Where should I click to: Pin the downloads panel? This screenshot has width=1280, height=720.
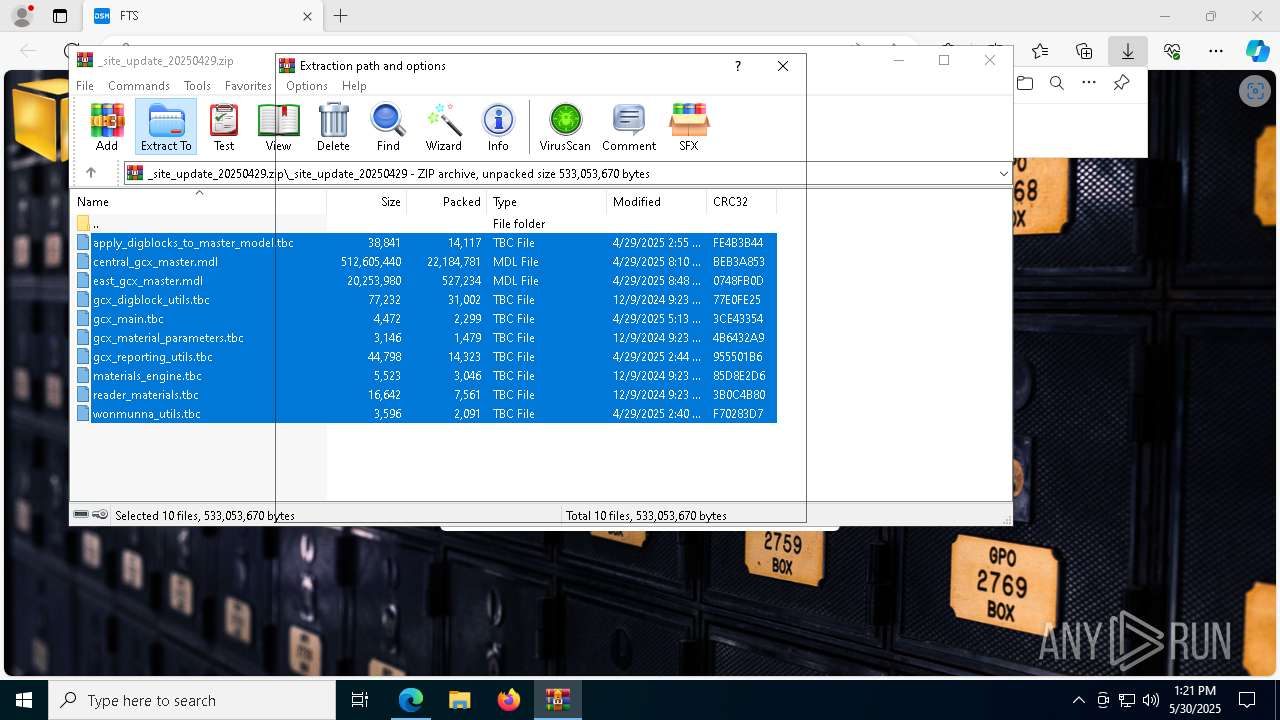1121,83
